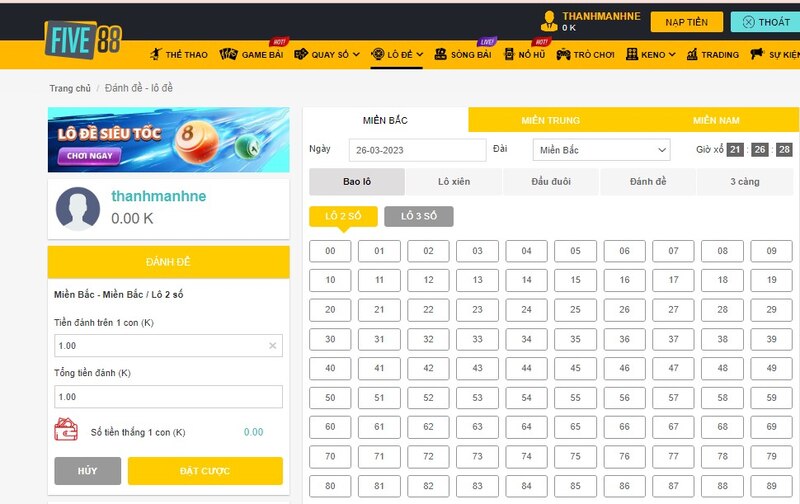Go to Sòng Bài live casino
Screen dimensions: 800x504
(x=464, y=55)
